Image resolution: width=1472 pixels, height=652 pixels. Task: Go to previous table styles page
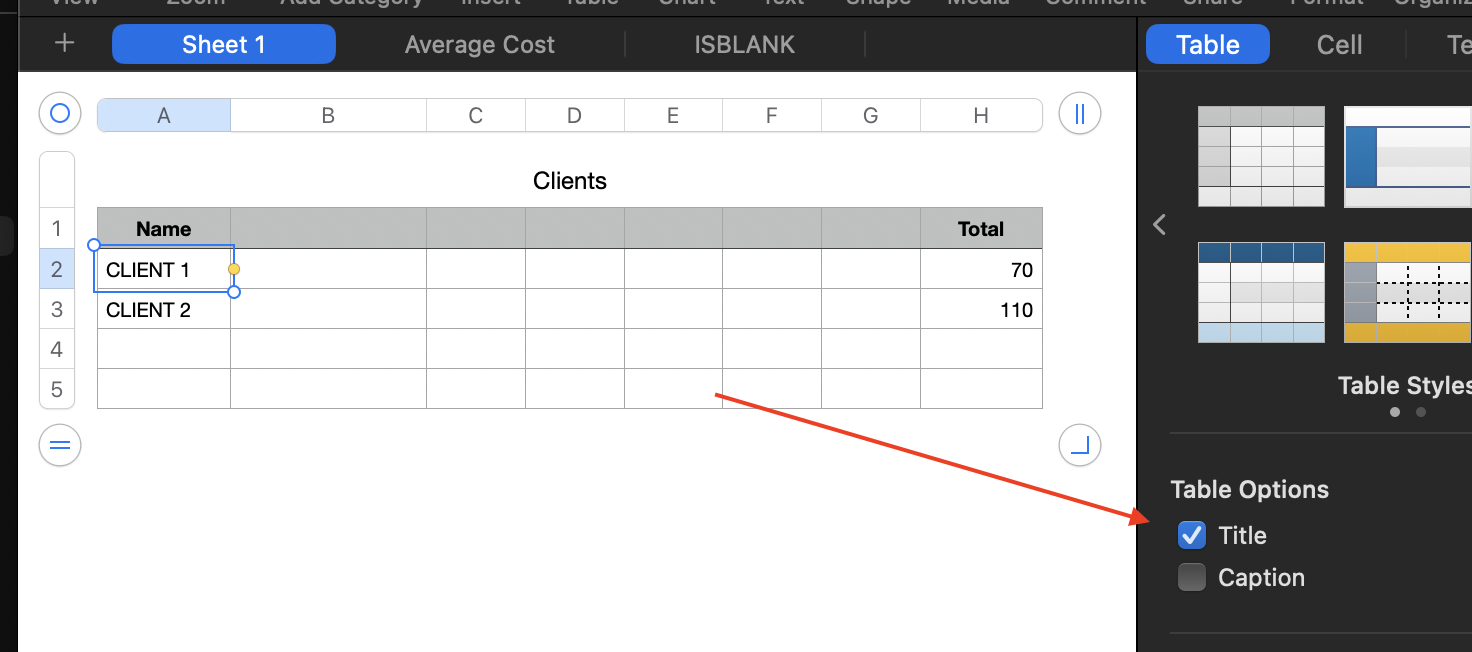coord(1159,225)
